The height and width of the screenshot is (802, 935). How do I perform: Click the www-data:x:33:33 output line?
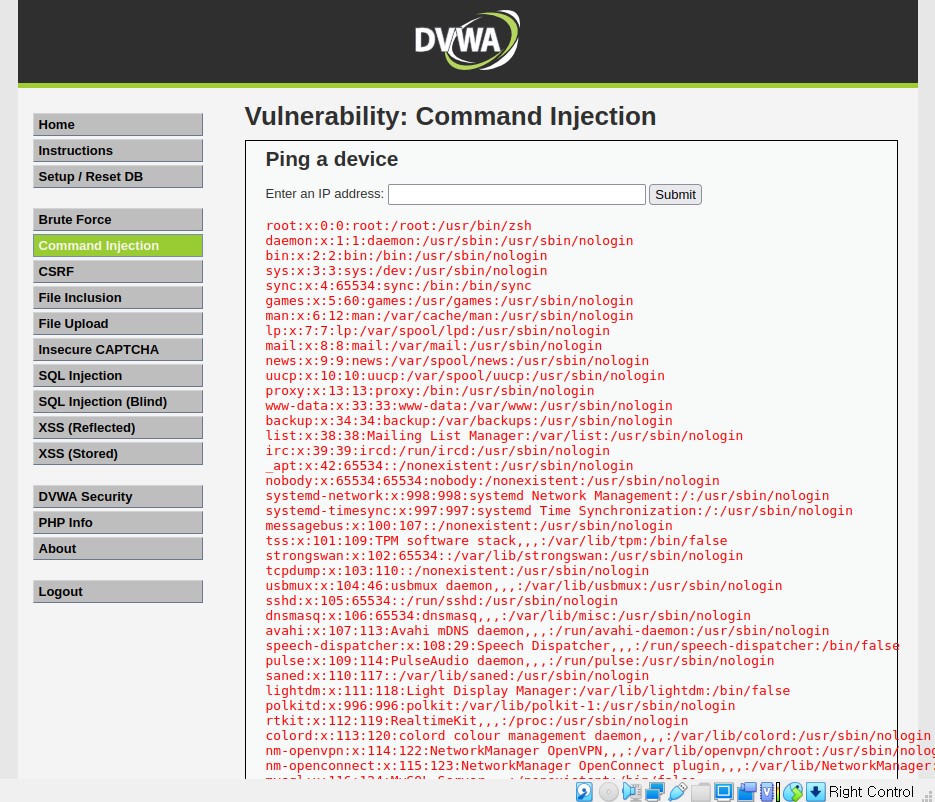[469, 406]
